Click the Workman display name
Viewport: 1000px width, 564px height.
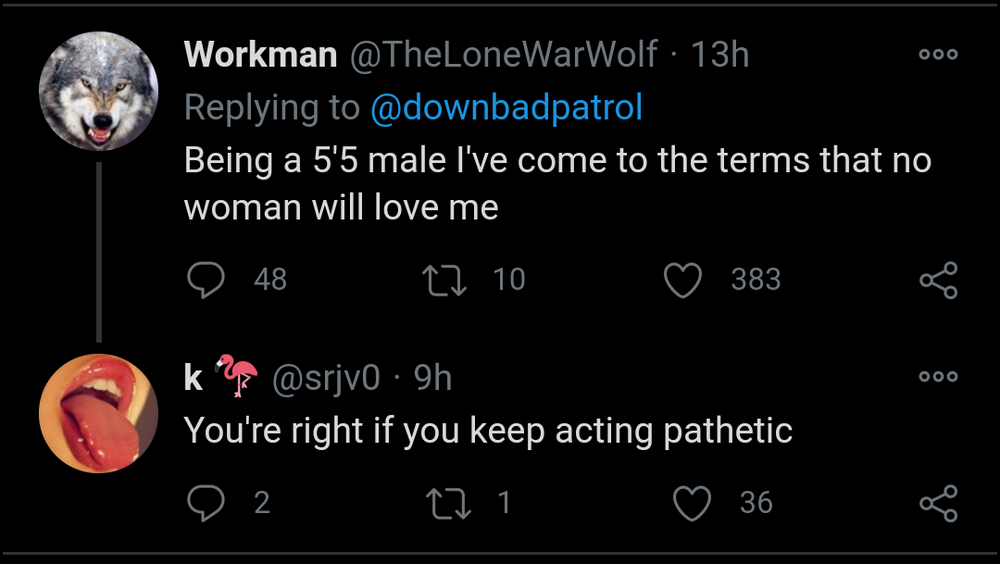click(x=260, y=55)
